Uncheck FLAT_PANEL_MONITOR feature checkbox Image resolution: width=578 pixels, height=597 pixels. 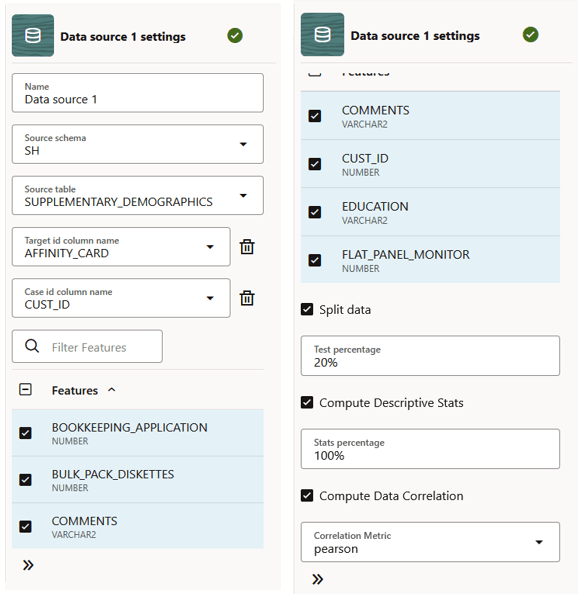pyautogui.click(x=315, y=260)
